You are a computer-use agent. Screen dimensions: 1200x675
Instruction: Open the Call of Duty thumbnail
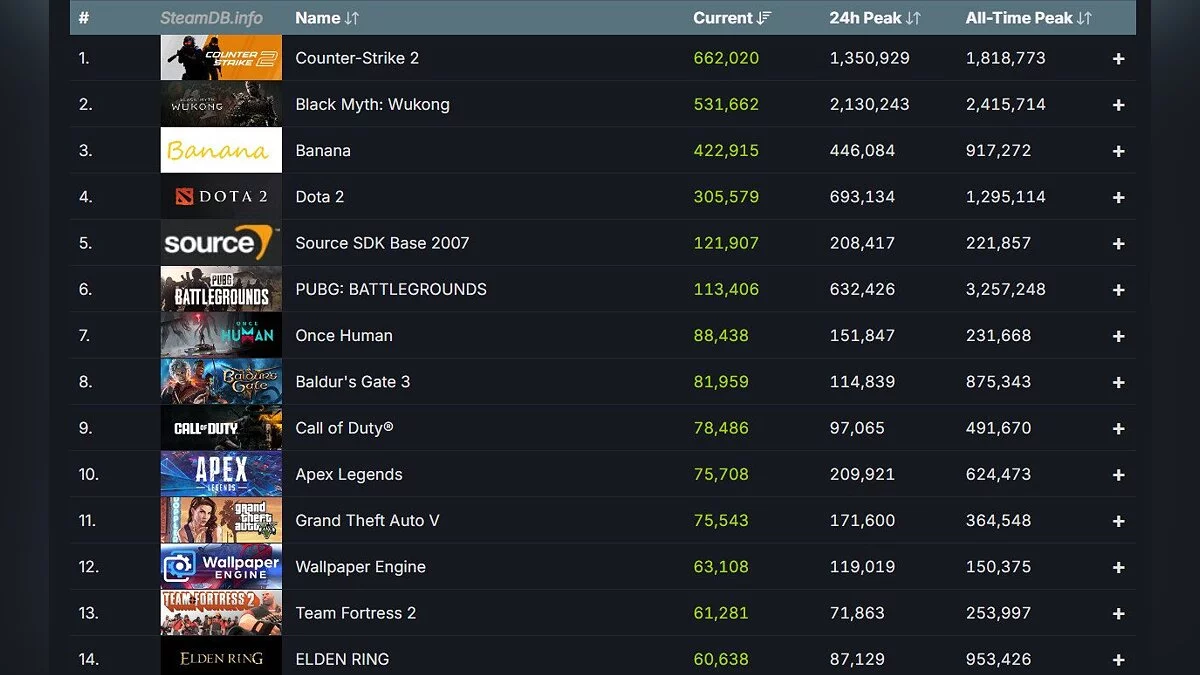[x=221, y=428]
